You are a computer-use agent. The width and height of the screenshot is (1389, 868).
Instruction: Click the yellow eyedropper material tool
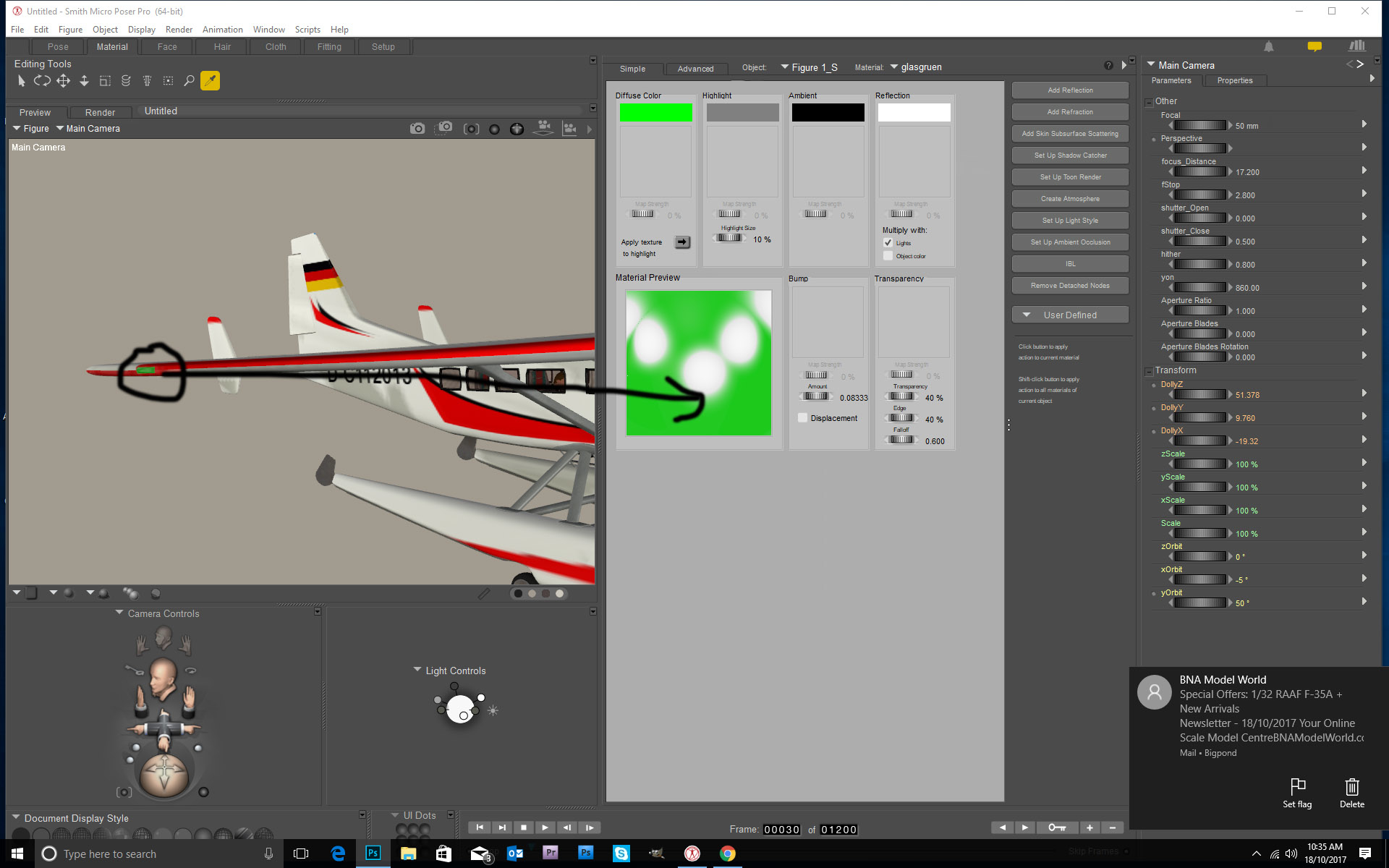click(x=210, y=81)
